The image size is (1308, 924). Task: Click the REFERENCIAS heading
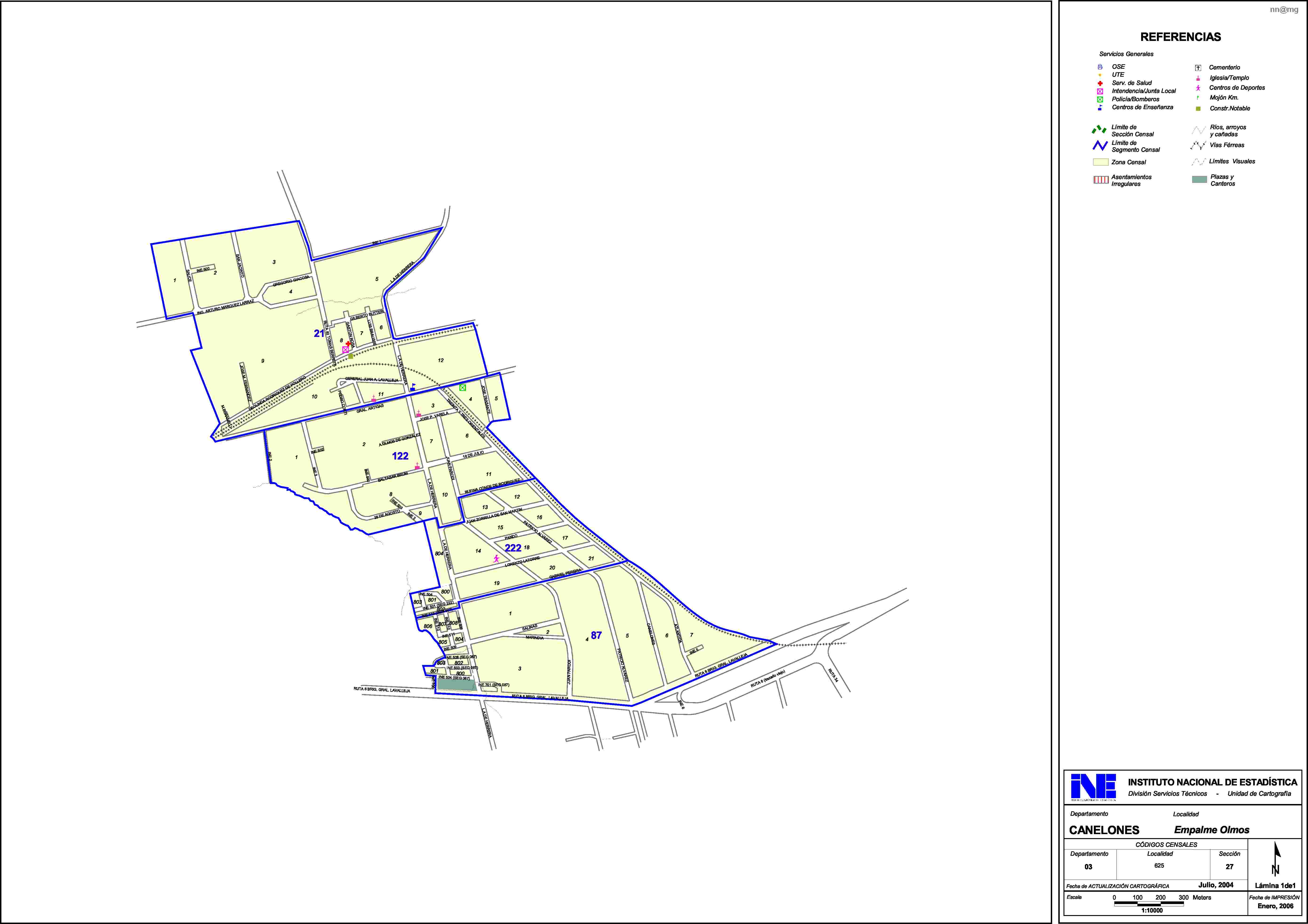click(1180, 37)
